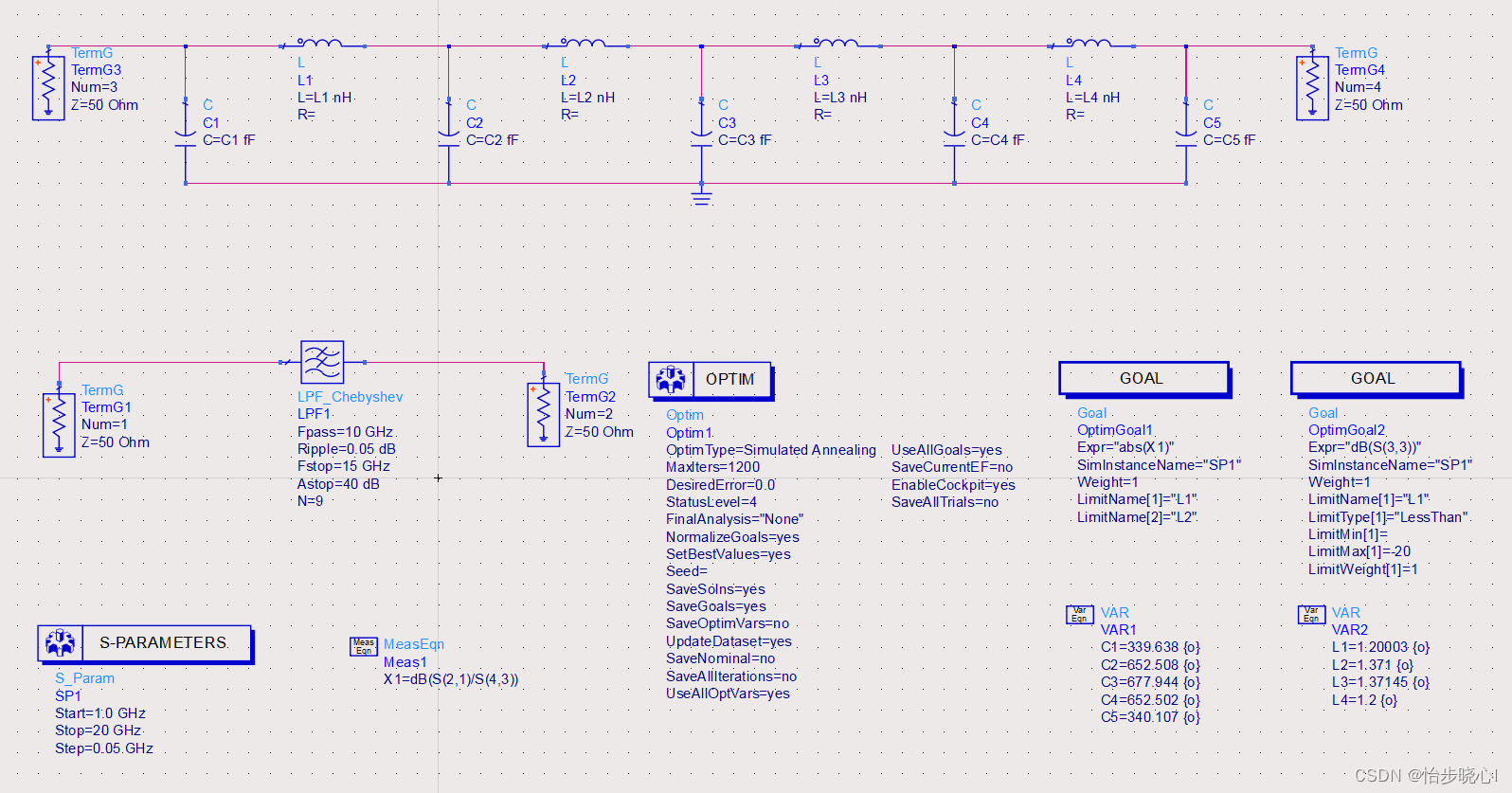Click the Fstop=15 GHz parameter
This screenshot has width=1512, height=793.
tap(344, 466)
